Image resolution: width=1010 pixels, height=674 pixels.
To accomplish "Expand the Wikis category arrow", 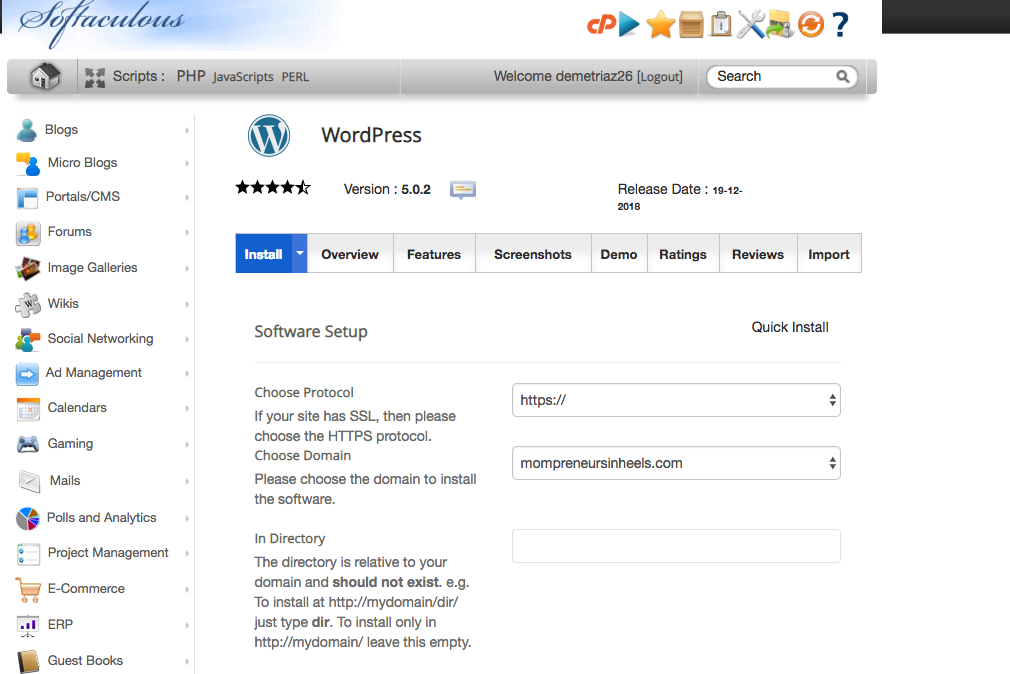I will [187, 304].
